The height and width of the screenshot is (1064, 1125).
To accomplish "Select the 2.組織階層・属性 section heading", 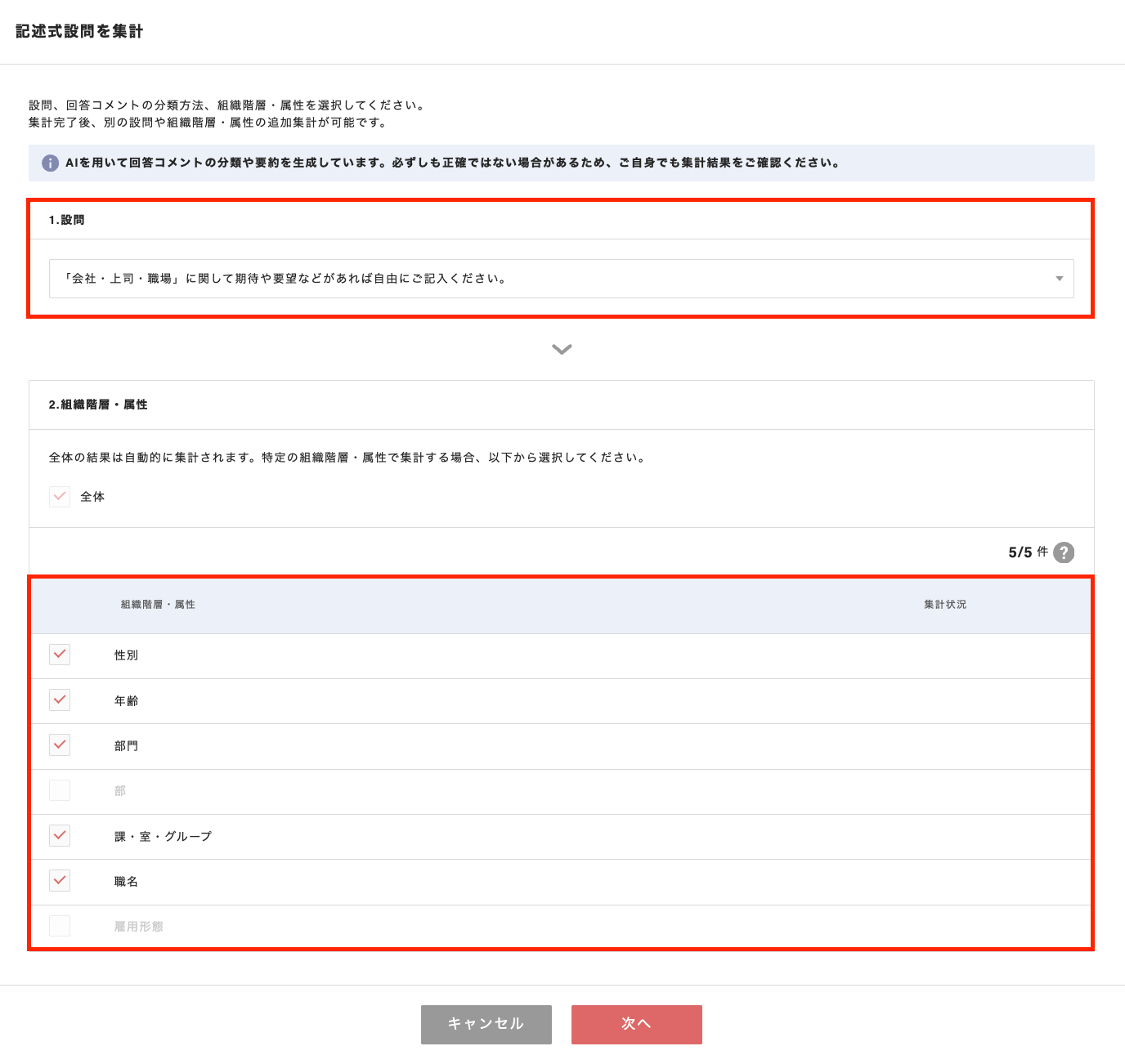I will coord(98,405).
